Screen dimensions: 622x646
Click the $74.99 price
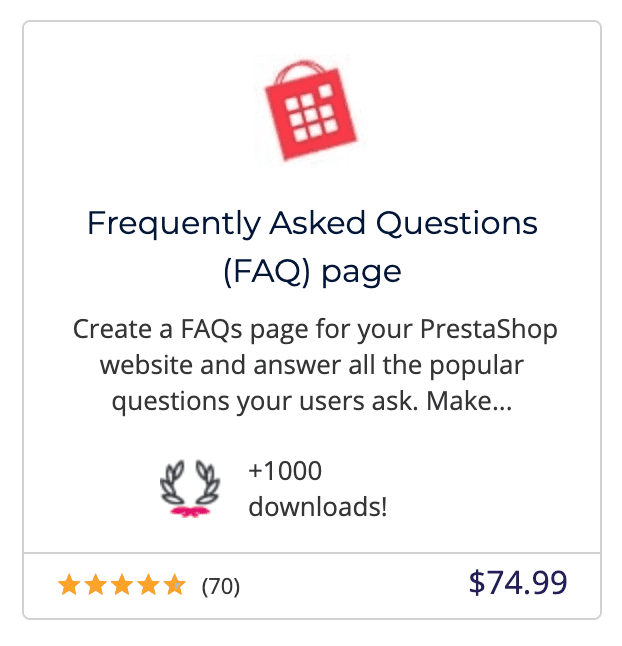518,582
